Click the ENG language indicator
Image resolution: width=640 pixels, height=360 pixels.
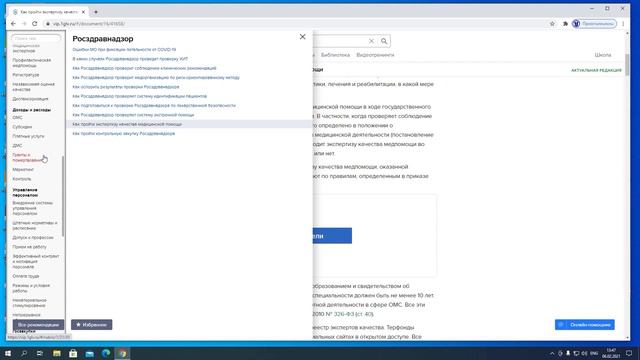click(594, 353)
